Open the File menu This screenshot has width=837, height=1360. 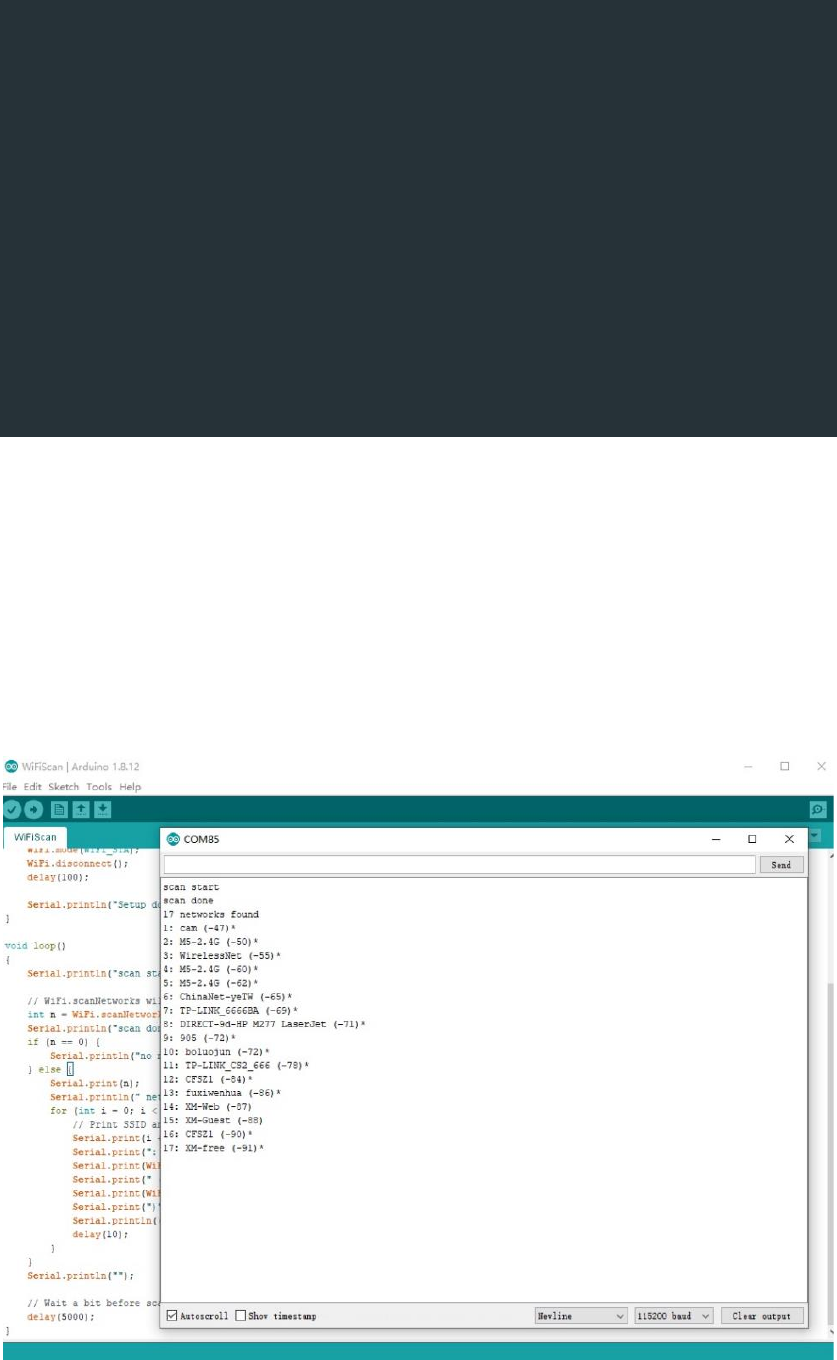point(10,787)
